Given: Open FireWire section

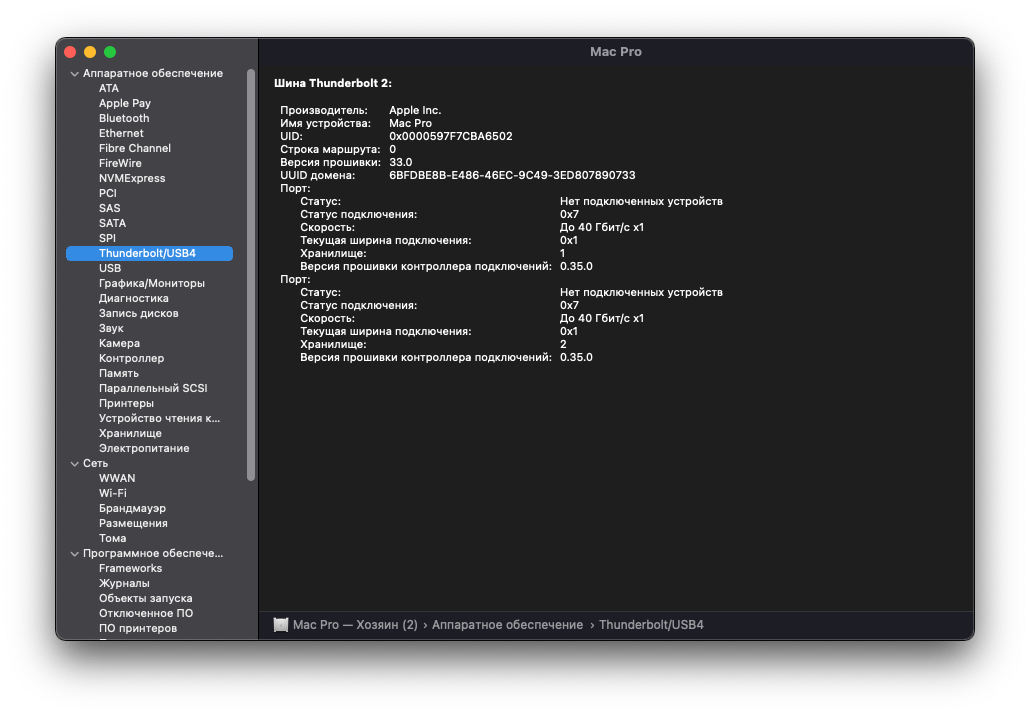Looking at the screenshot, I should pyautogui.click(x=120, y=163).
